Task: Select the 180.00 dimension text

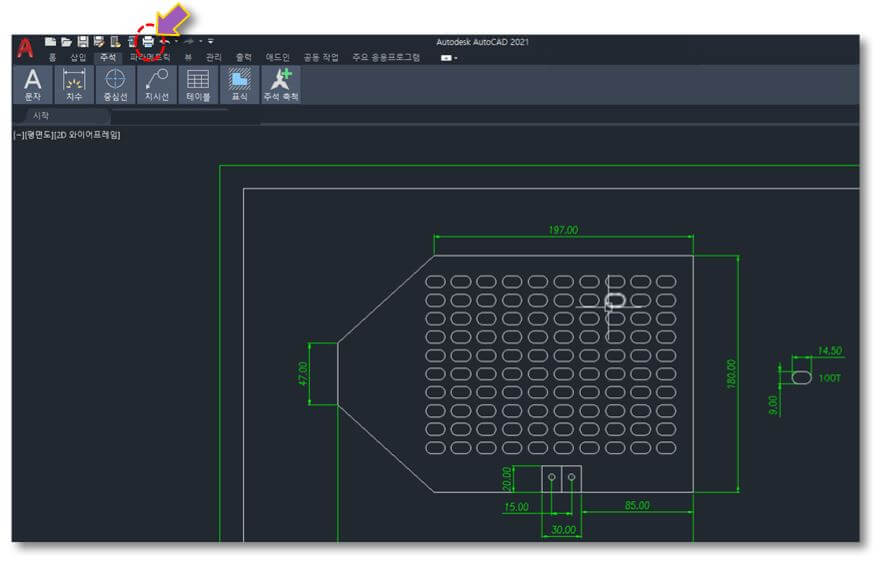Action: pyautogui.click(x=731, y=374)
